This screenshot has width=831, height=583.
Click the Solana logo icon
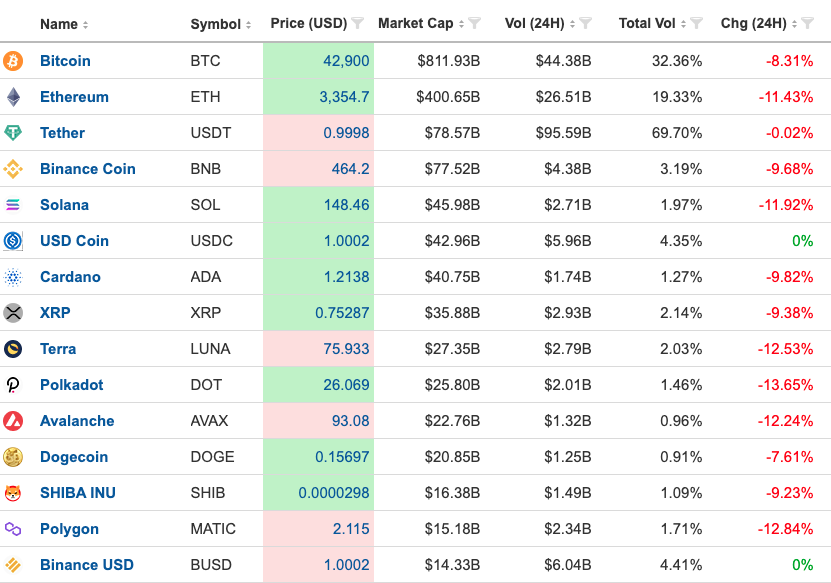point(13,205)
